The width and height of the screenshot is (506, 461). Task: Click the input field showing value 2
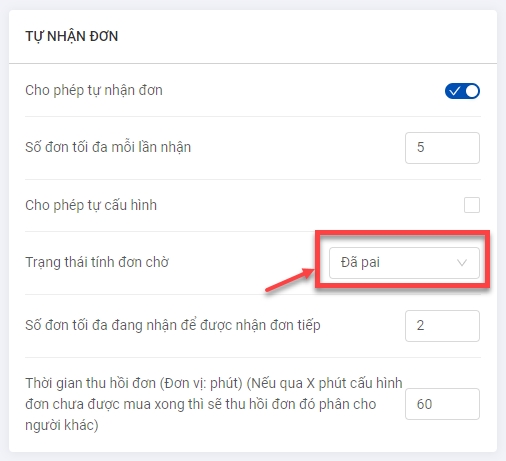point(442,326)
